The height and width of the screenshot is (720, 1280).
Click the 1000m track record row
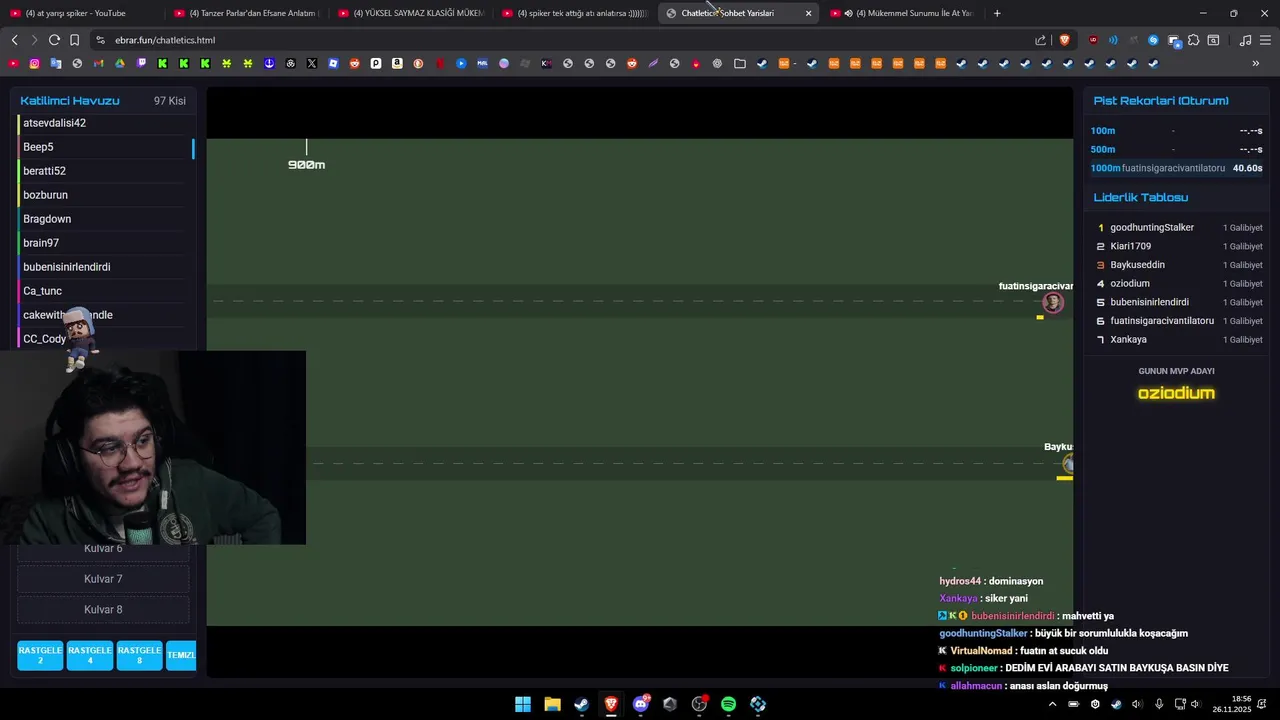pyautogui.click(x=1176, y=168)
